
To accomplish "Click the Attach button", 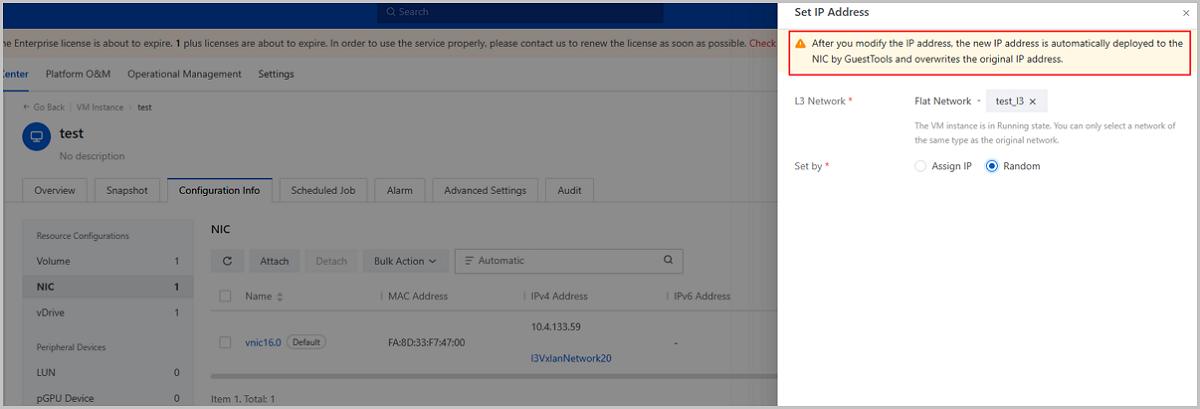I will point(274,261).
